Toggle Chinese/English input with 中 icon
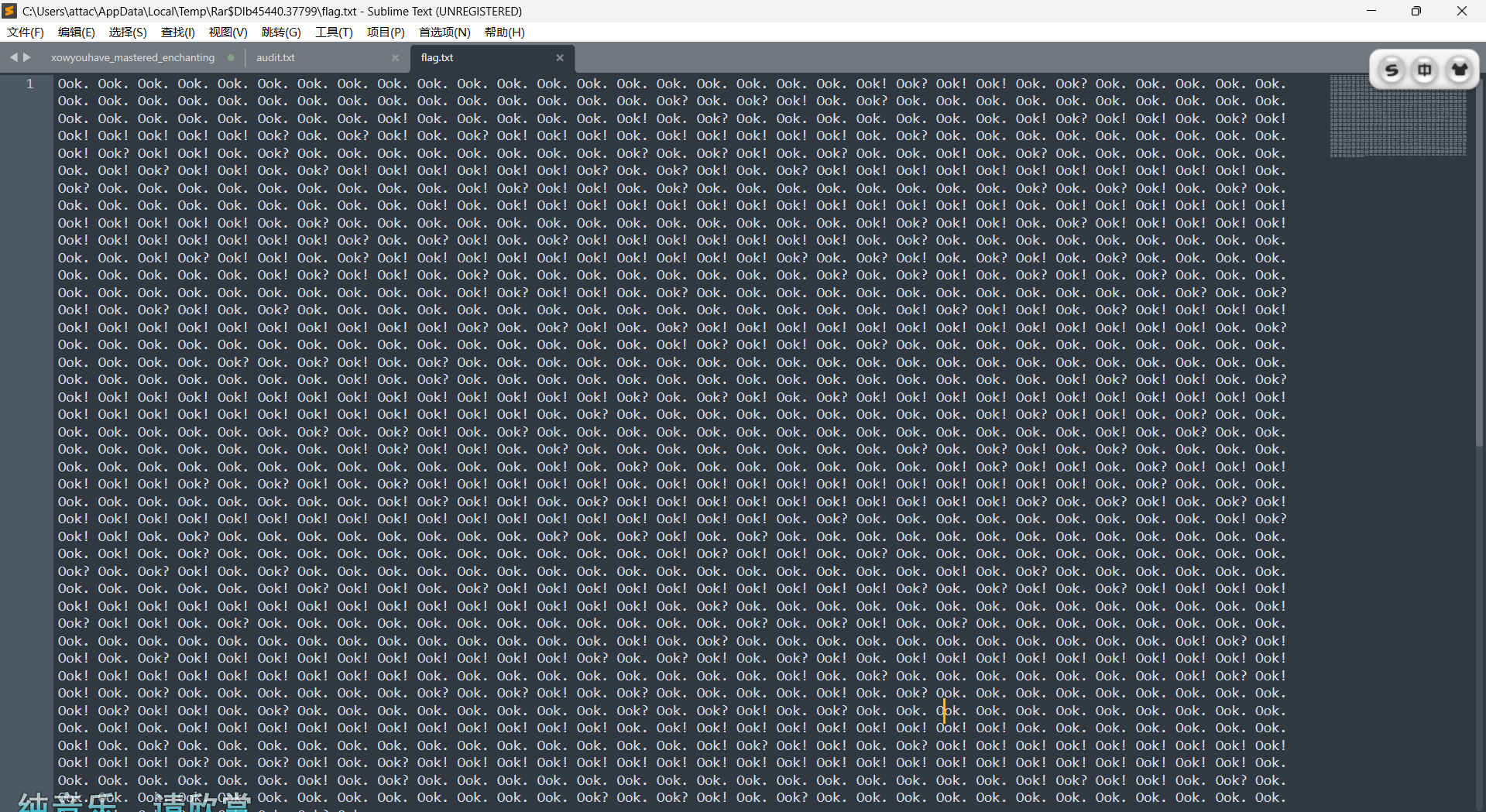The height and width of the screenshot is (812, 1486). click(x=1426, y=70)
